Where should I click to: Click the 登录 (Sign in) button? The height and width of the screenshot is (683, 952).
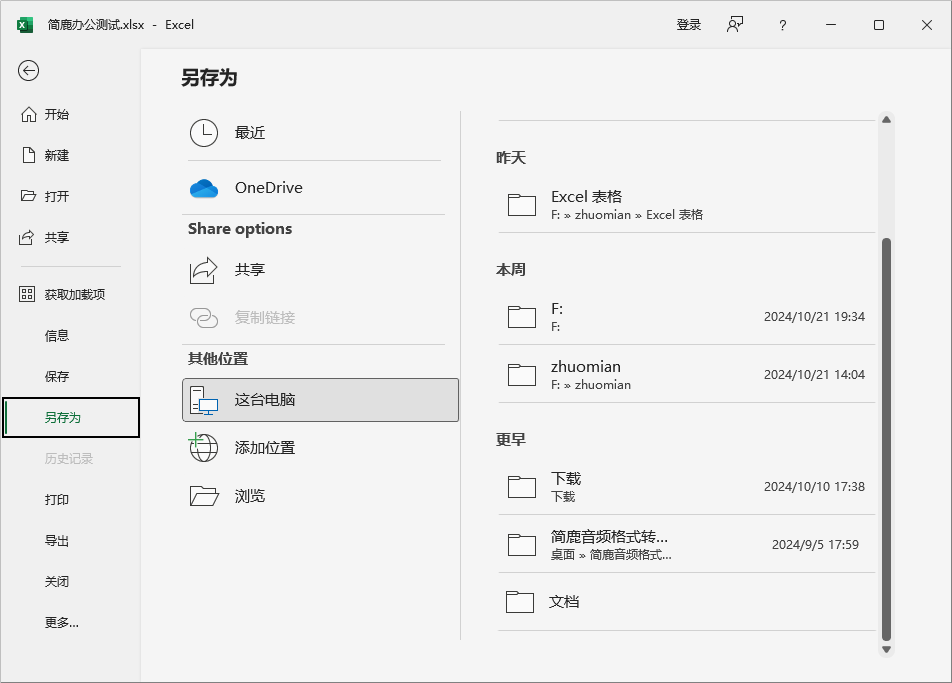689,24
